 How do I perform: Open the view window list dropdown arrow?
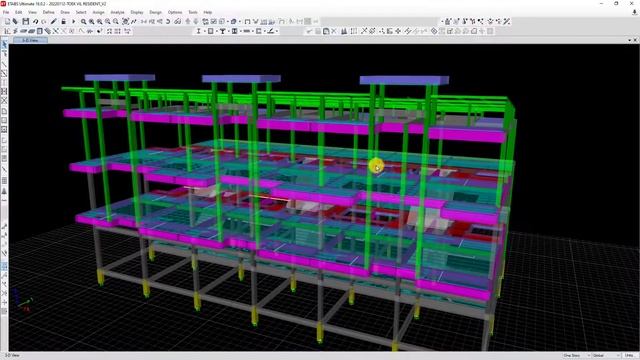tap(629, 40)
